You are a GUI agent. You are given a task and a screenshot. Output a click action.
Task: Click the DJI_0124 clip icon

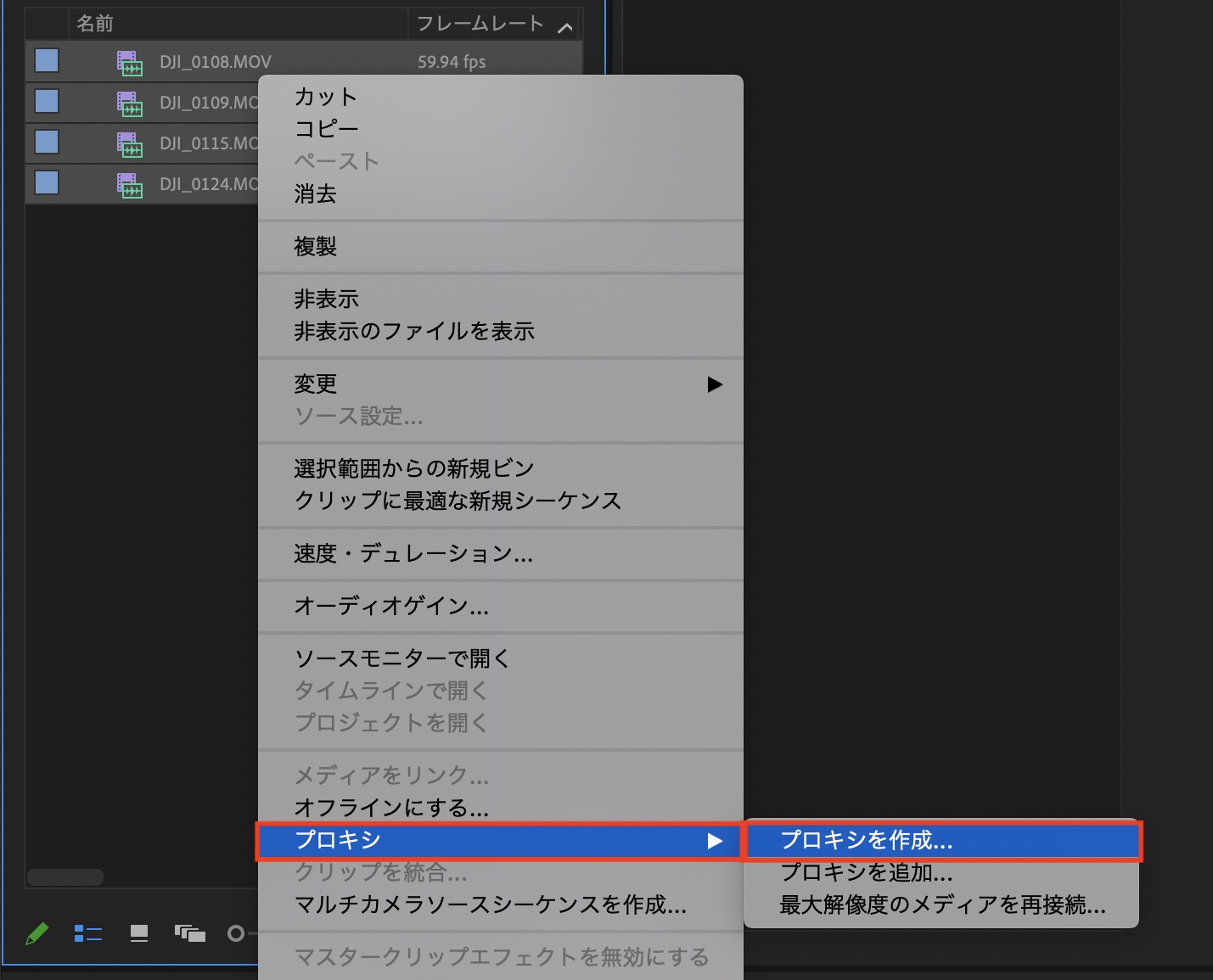click(129, 185)
